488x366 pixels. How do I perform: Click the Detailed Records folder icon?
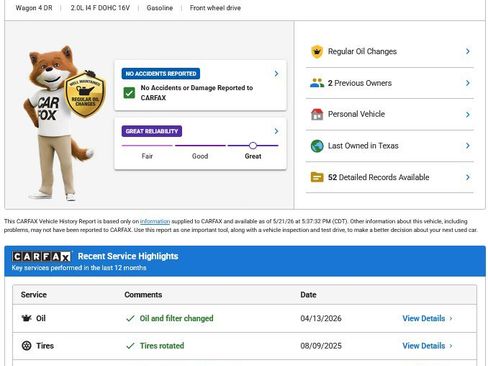point(317,177)
